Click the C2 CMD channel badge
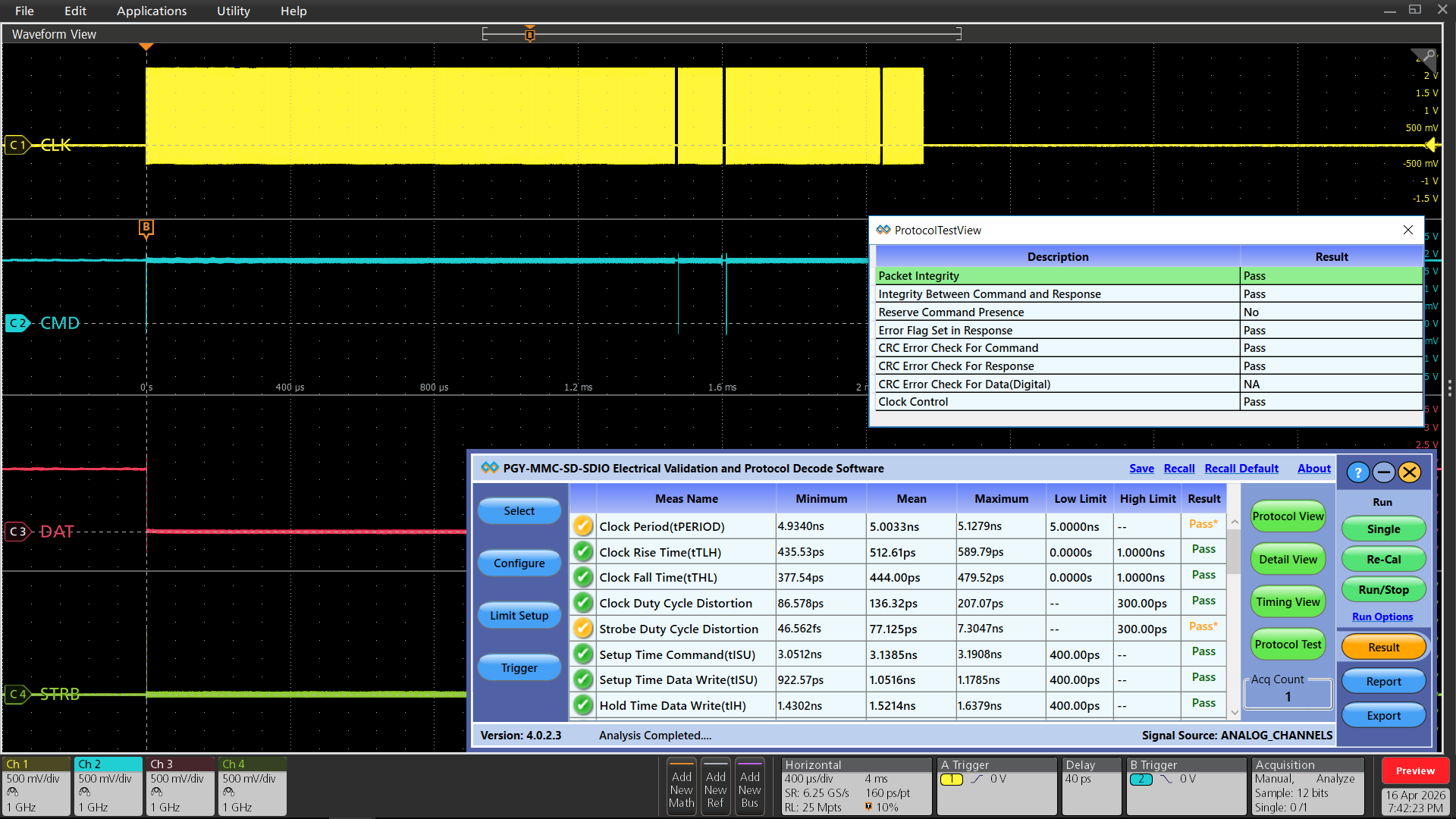Screen dimensions: 1456x819 point(17,323)
